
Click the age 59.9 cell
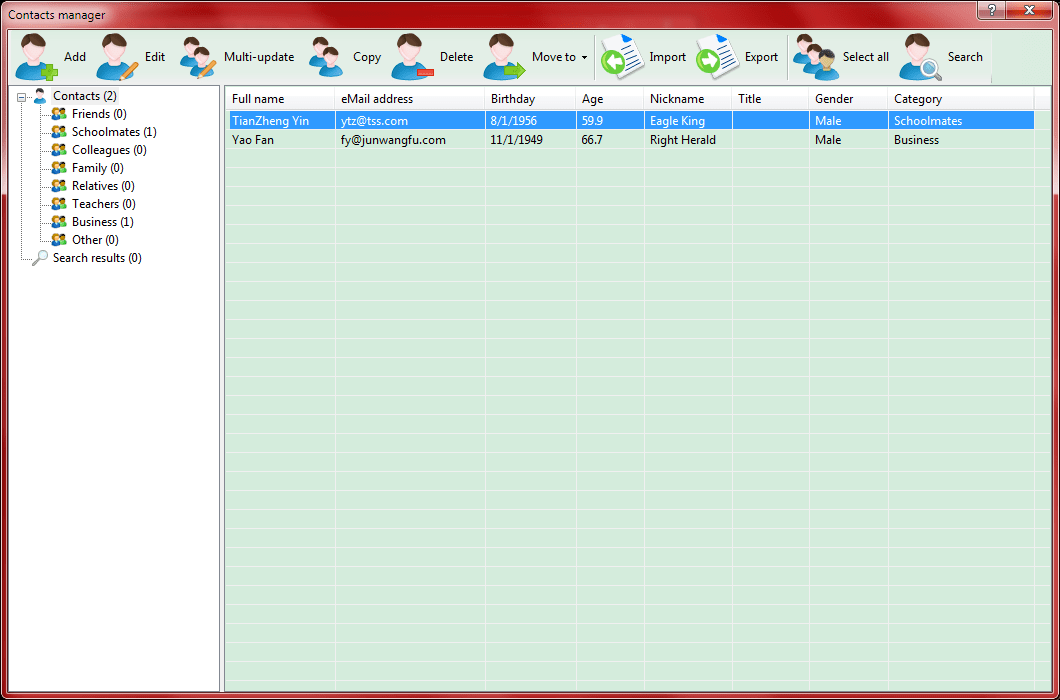coord(610,121)
